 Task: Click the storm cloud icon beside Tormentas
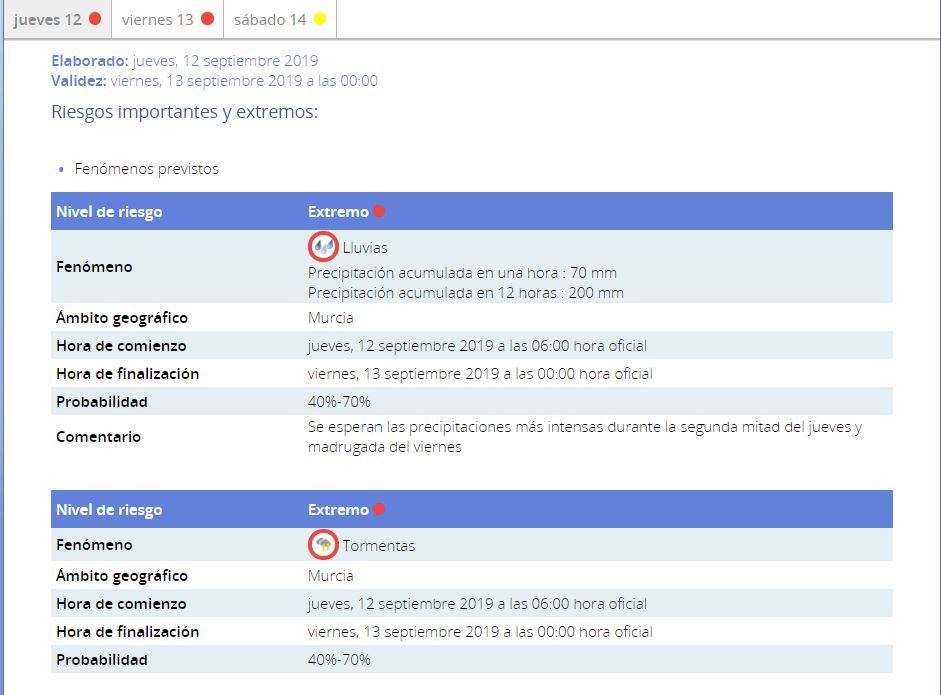tap(323, 545)
